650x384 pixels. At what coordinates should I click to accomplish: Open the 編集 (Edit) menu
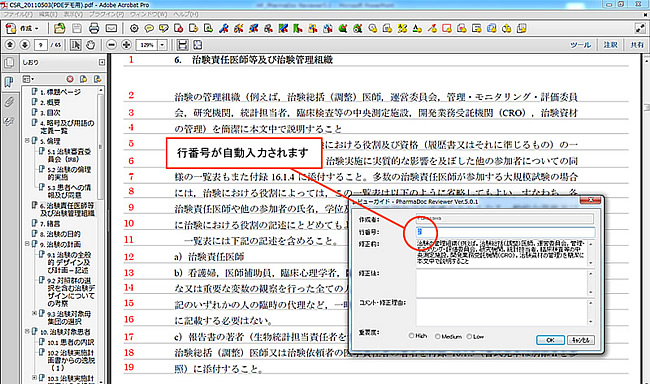pos(48,14)
